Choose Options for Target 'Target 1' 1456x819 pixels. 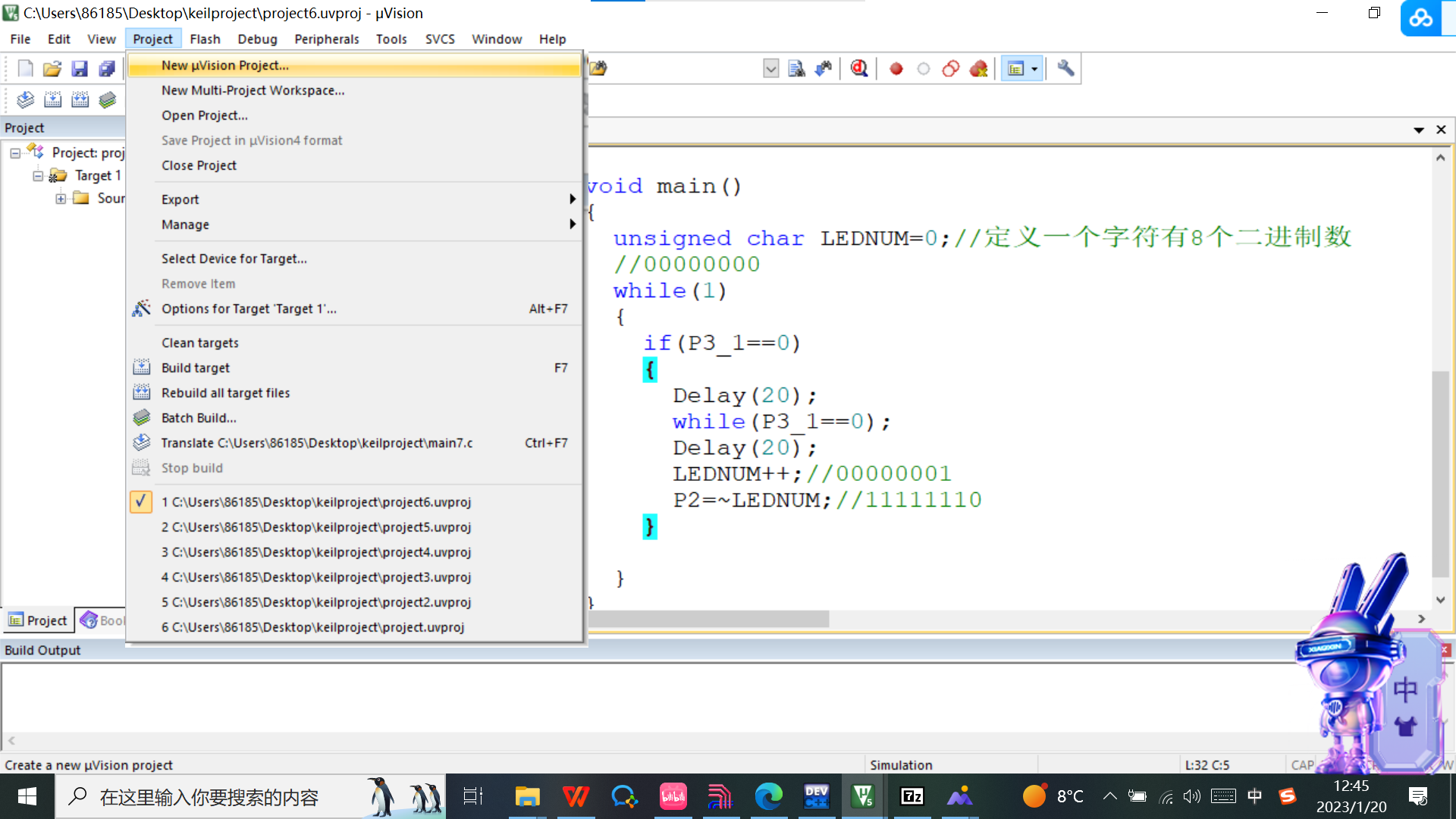pyautogui.click(x=249, y=309)
